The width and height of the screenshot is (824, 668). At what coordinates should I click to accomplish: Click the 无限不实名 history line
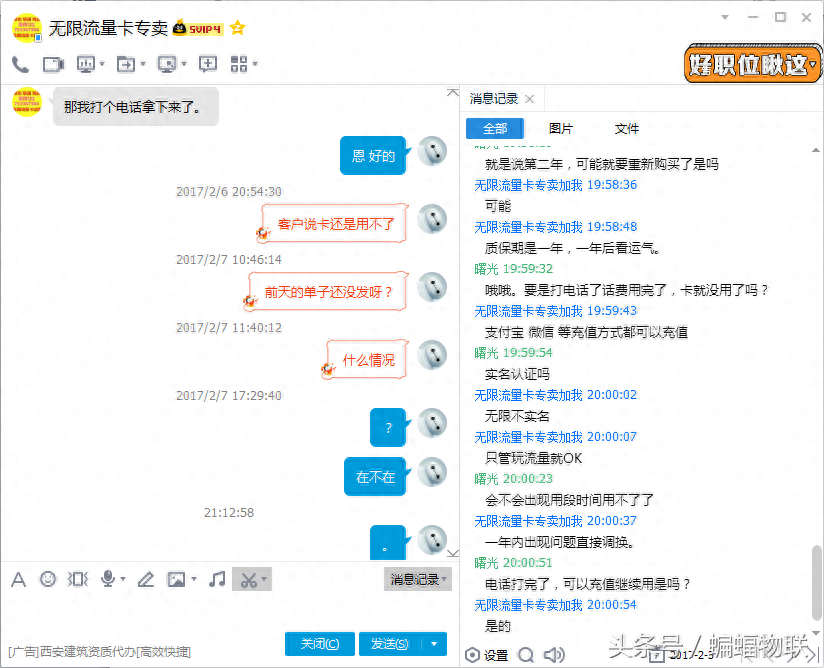[517, 416]
